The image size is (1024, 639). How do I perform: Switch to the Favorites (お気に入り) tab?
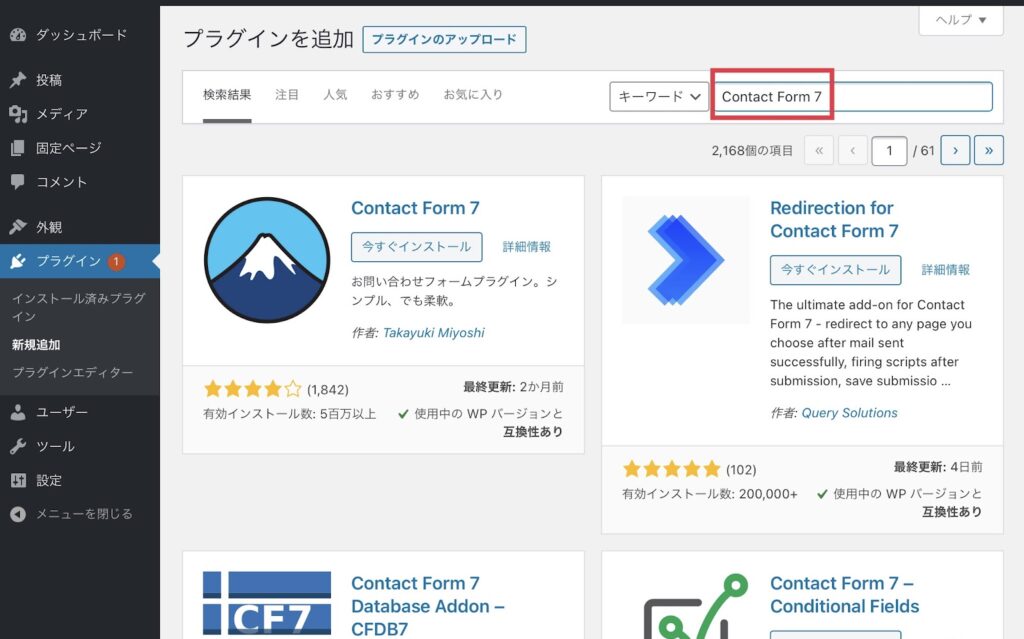pos(473,95)
